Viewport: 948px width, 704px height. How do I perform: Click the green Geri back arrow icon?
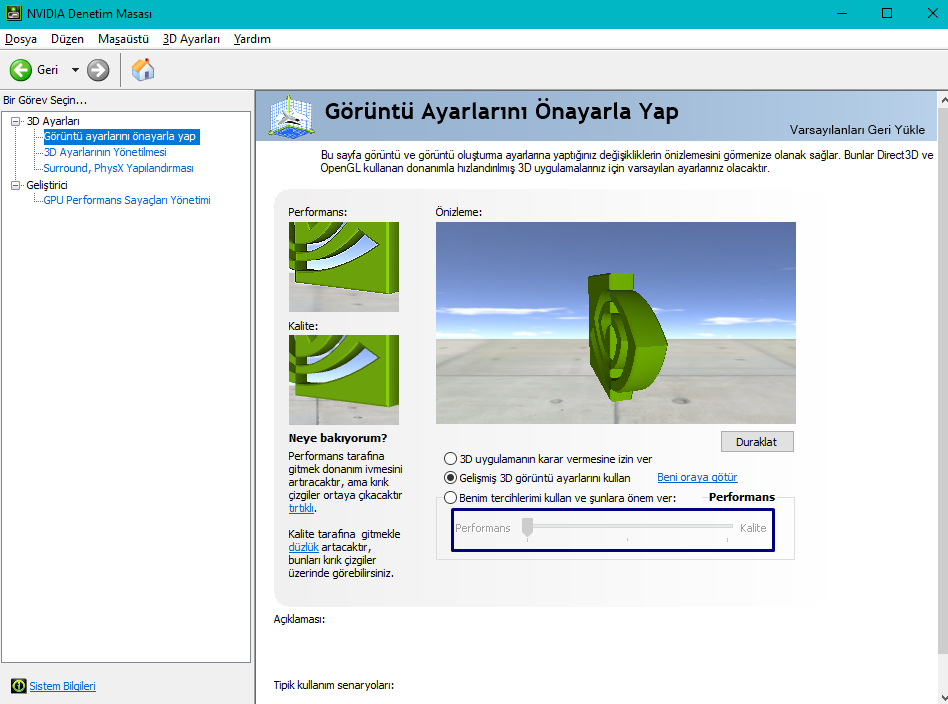(x=21, y=70)
